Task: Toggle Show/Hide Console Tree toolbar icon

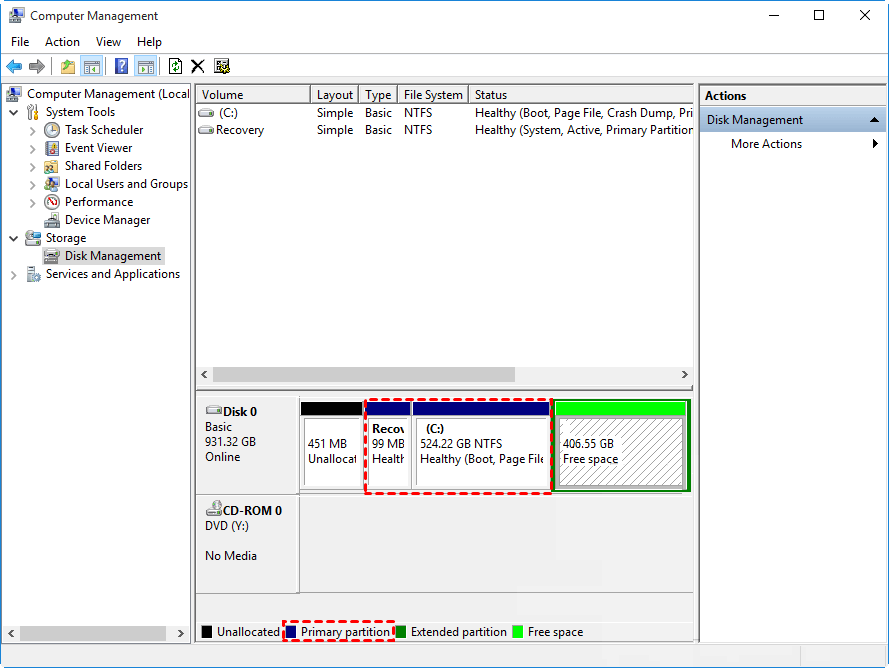Action: pyautogui.click(x=91, y=66)
